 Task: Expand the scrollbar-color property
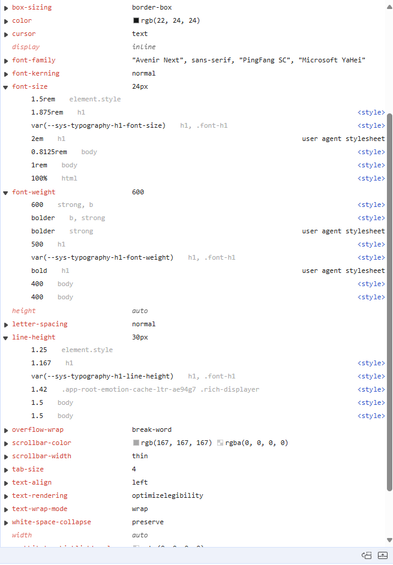[x=6, y=443]
